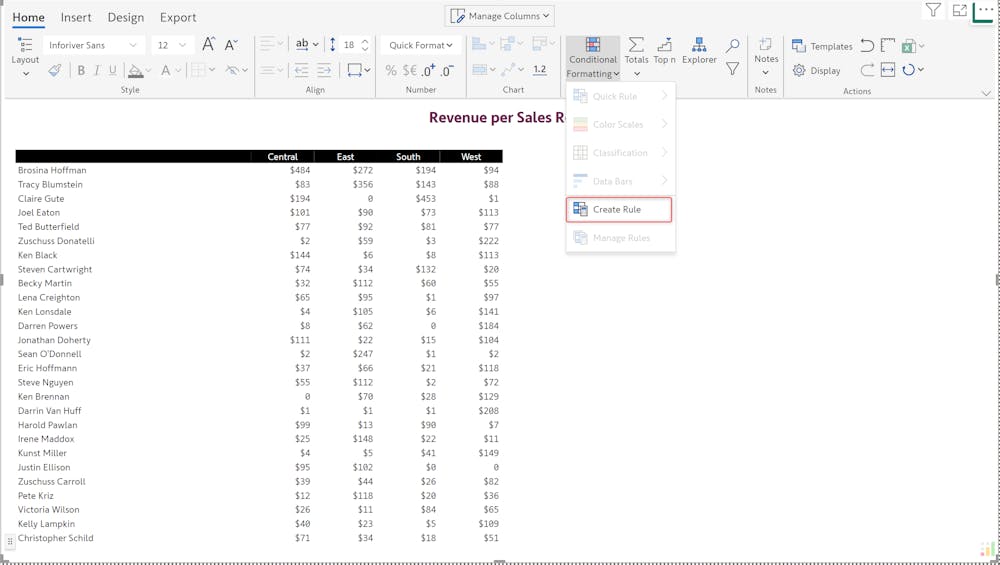Switch to the Home tab
This screenshot has width=1000, height=565.
(x=29, y=17)
